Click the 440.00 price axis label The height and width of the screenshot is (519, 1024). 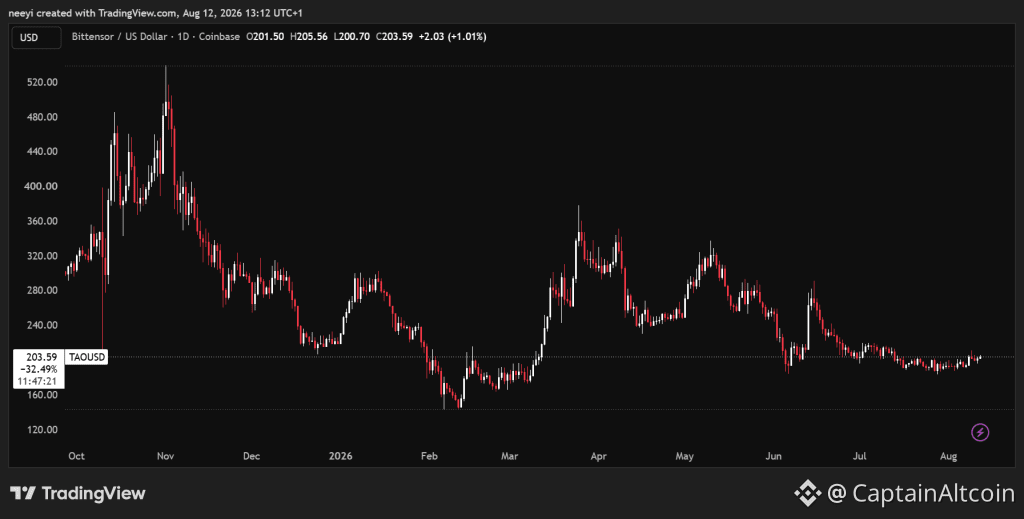[x=44, y=151]
